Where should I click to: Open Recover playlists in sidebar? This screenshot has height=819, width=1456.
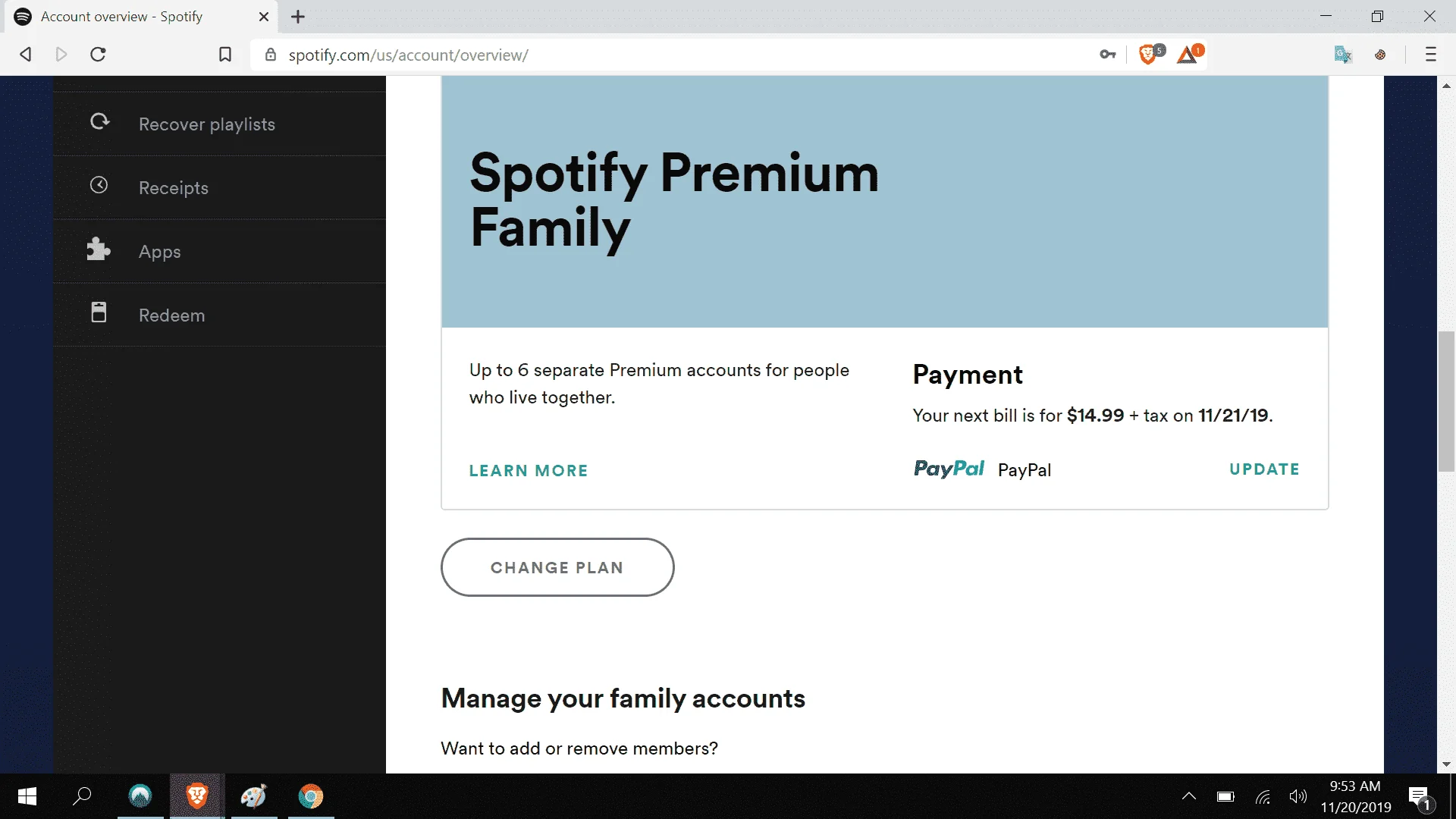[219, 124]
